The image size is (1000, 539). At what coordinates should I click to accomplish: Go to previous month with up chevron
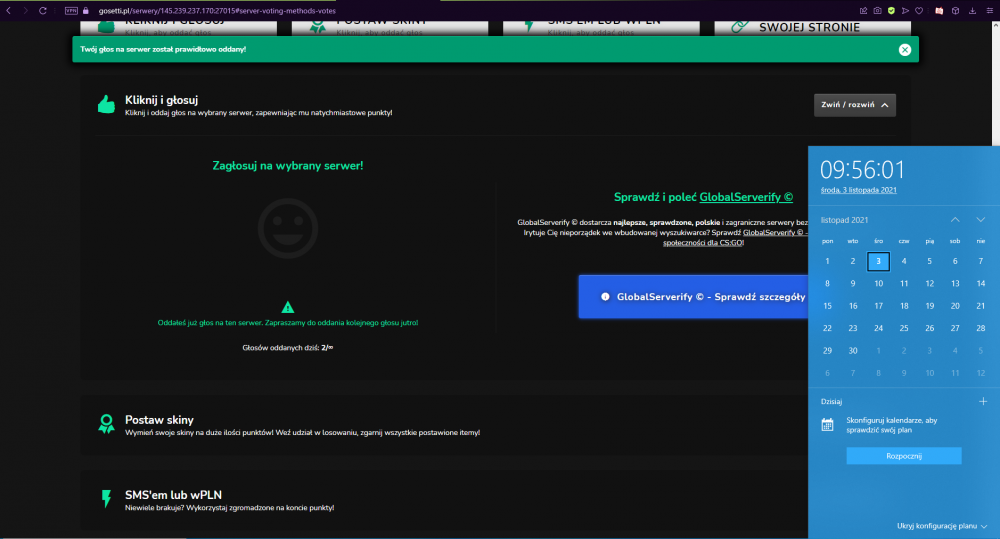[955, 219]
